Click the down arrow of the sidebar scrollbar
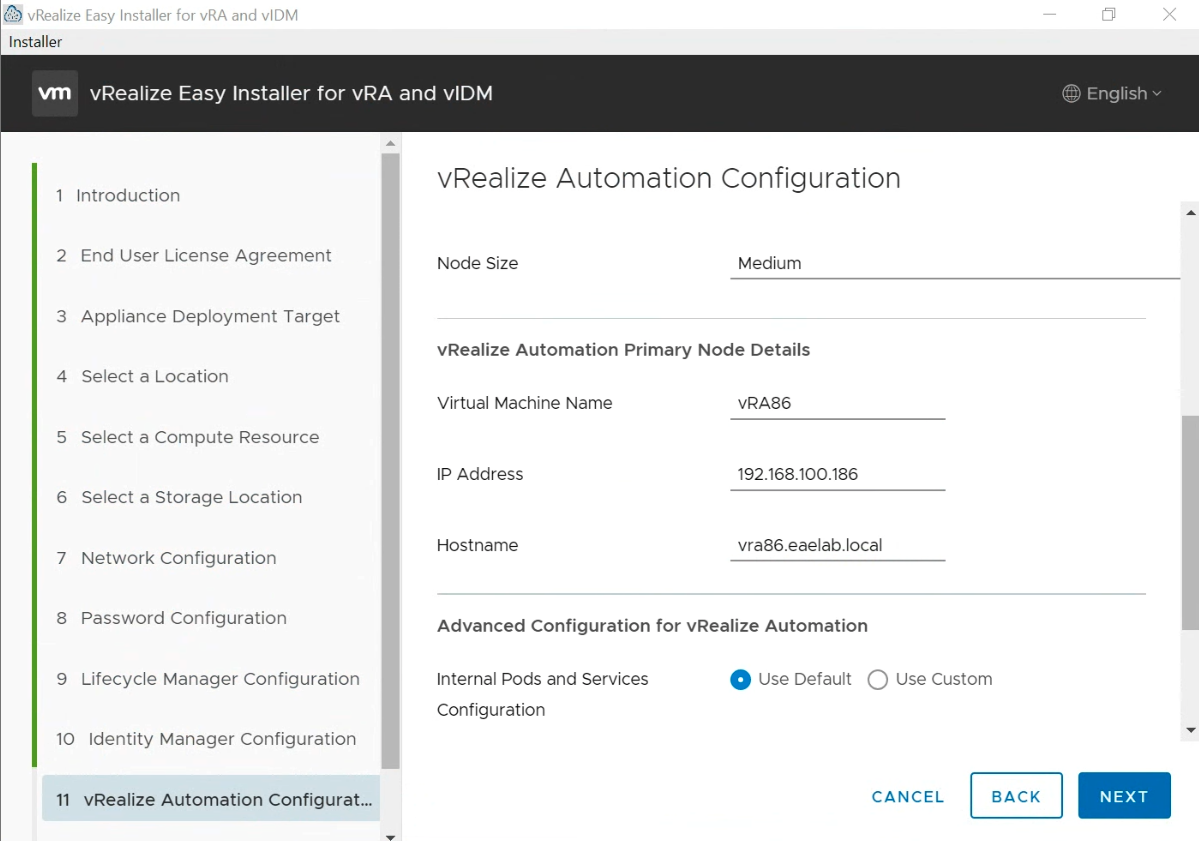The height and width of the screenshot is (841, 1199). (x=390, y=833)
